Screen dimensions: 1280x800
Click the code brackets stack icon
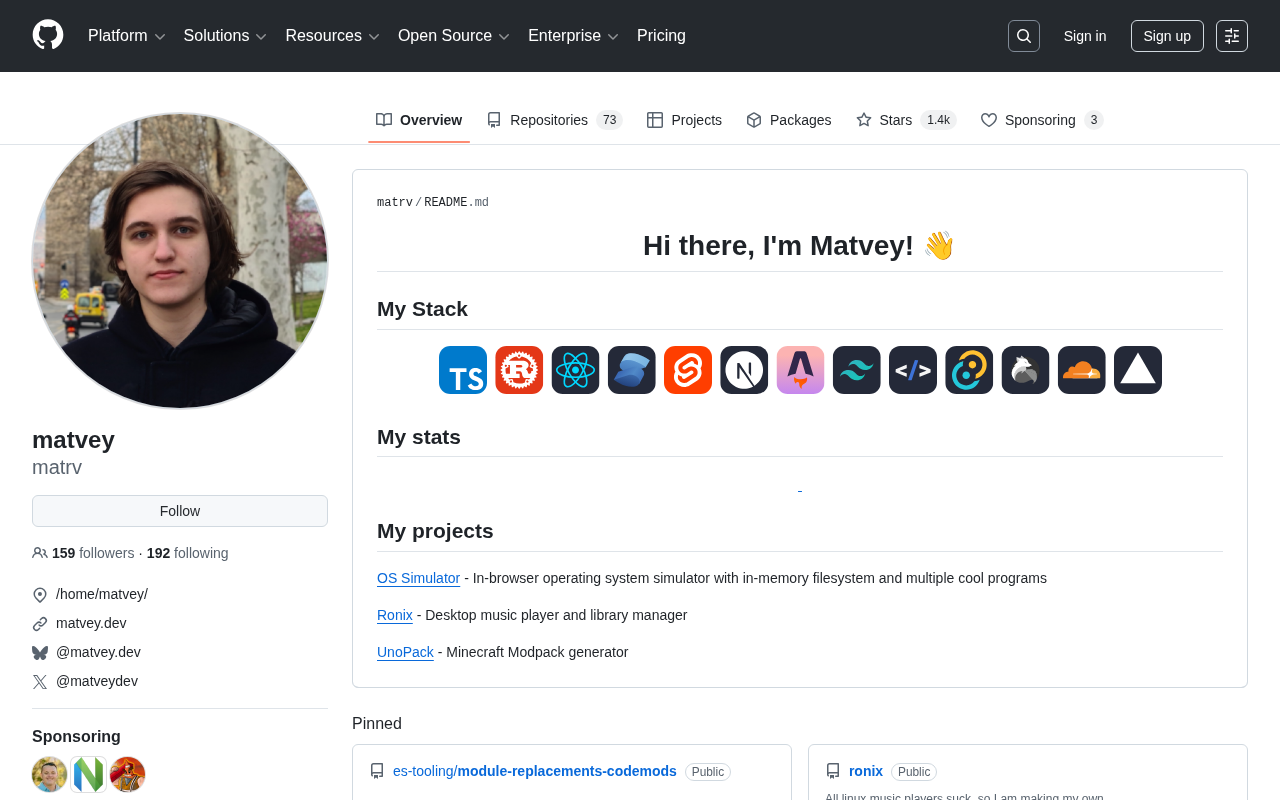click(x=913, y=370)
